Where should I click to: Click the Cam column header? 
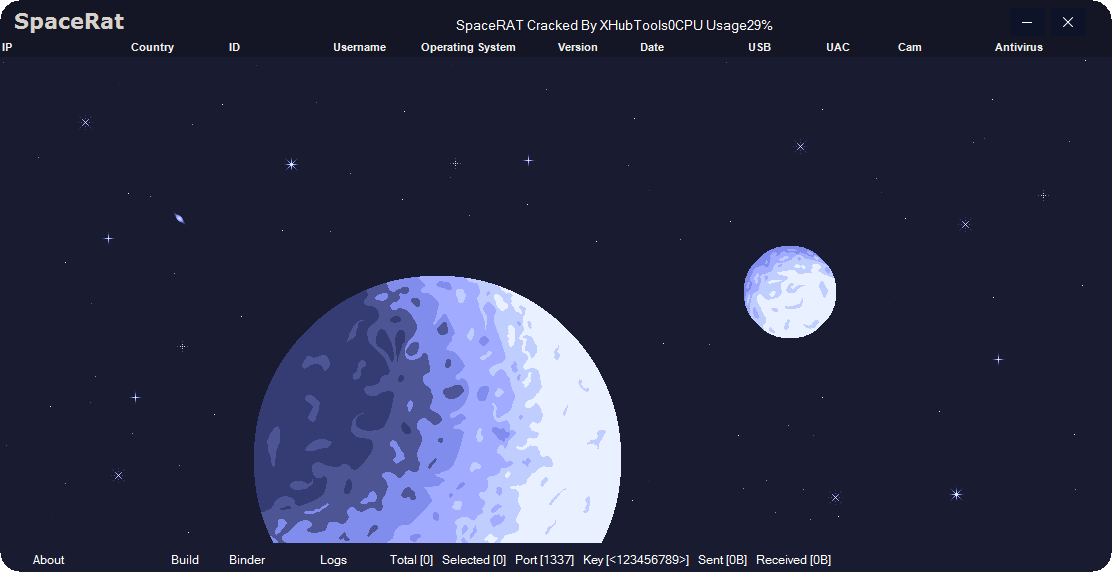coord(909,47)
